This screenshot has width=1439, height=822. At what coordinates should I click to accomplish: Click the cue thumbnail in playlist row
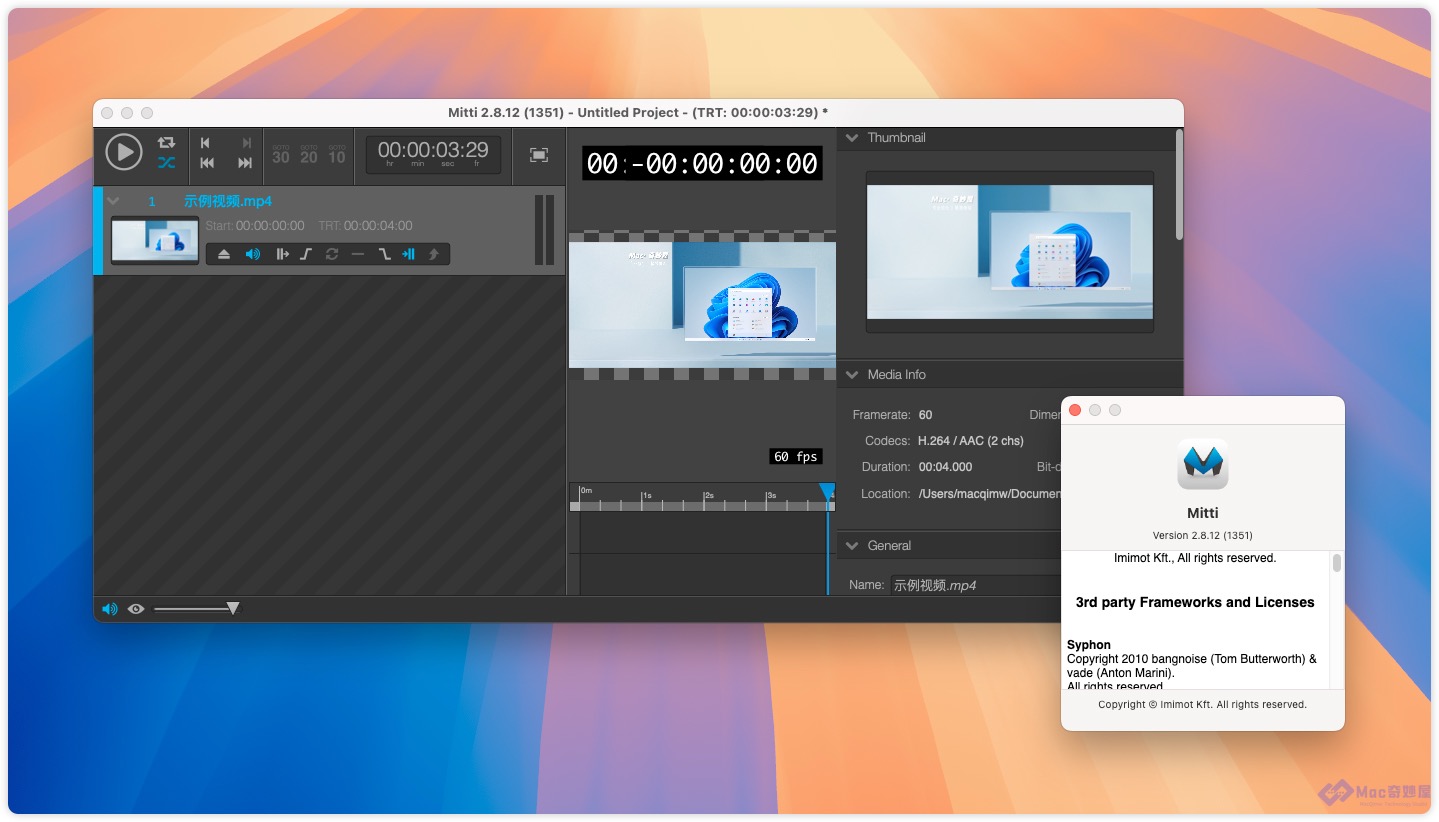[155, 241]
